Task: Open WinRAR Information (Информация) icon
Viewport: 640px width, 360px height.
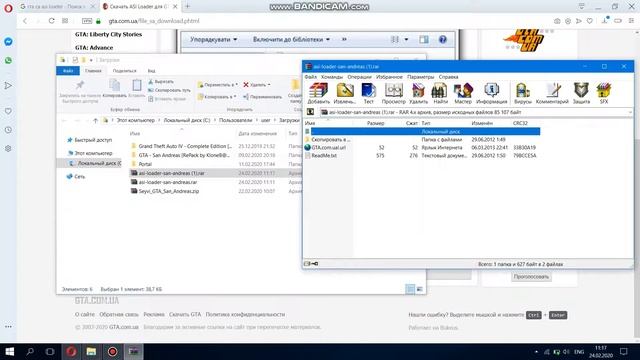Action: click(x=491, y=93)
